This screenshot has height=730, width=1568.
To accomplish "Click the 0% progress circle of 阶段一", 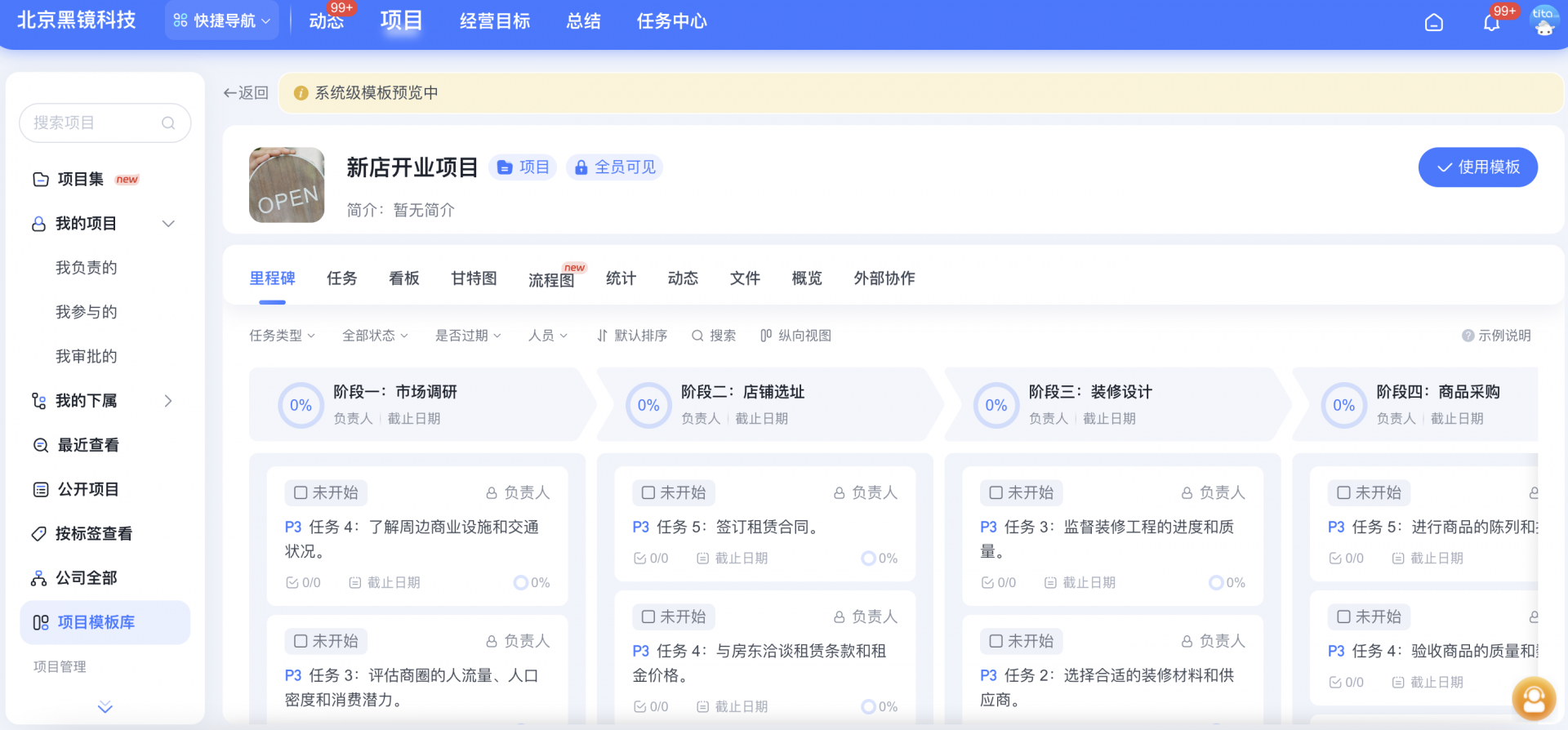I will (x=301, y=405).
